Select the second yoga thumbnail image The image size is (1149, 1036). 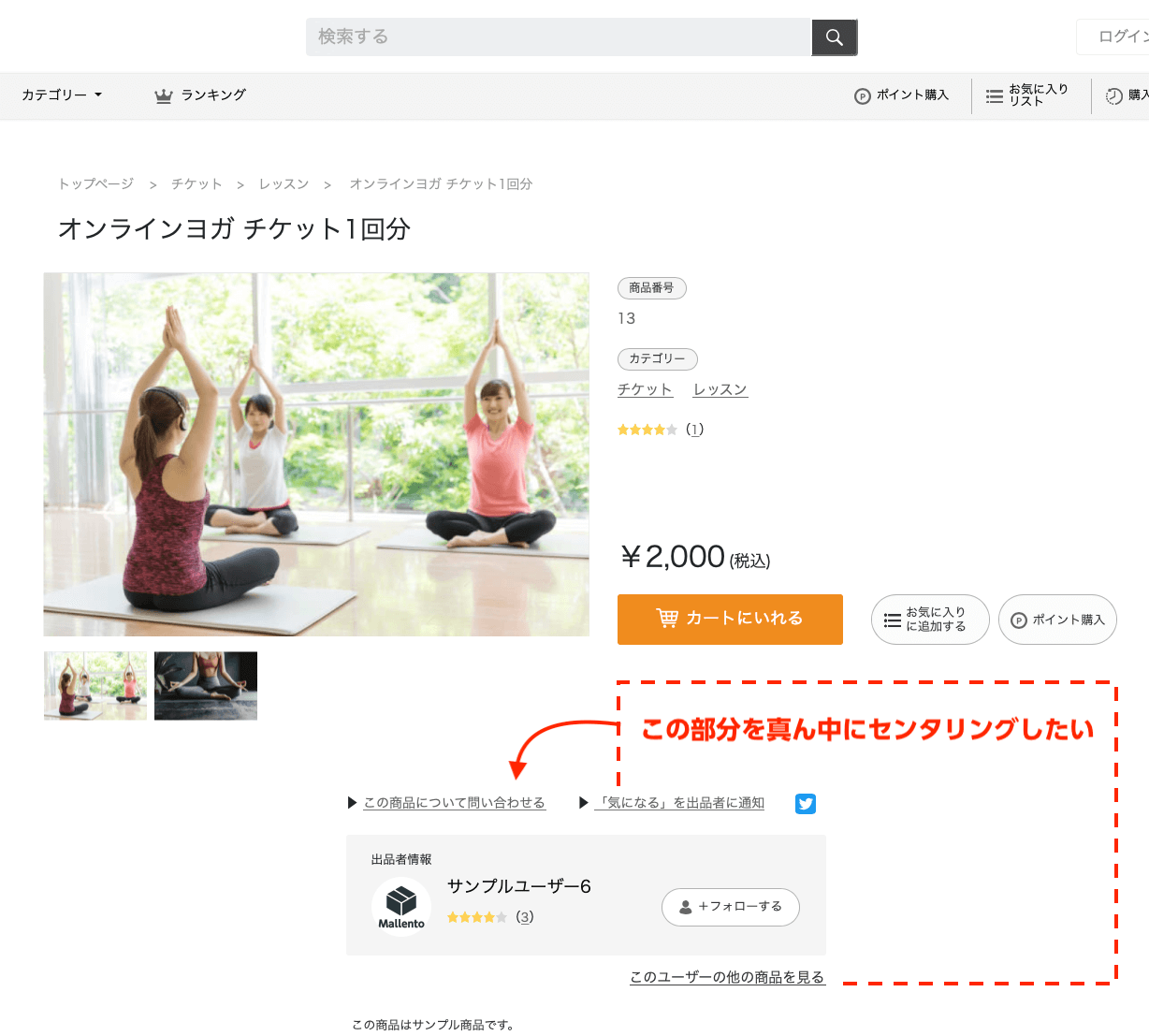pyautogui.click(x=206, y=686)
